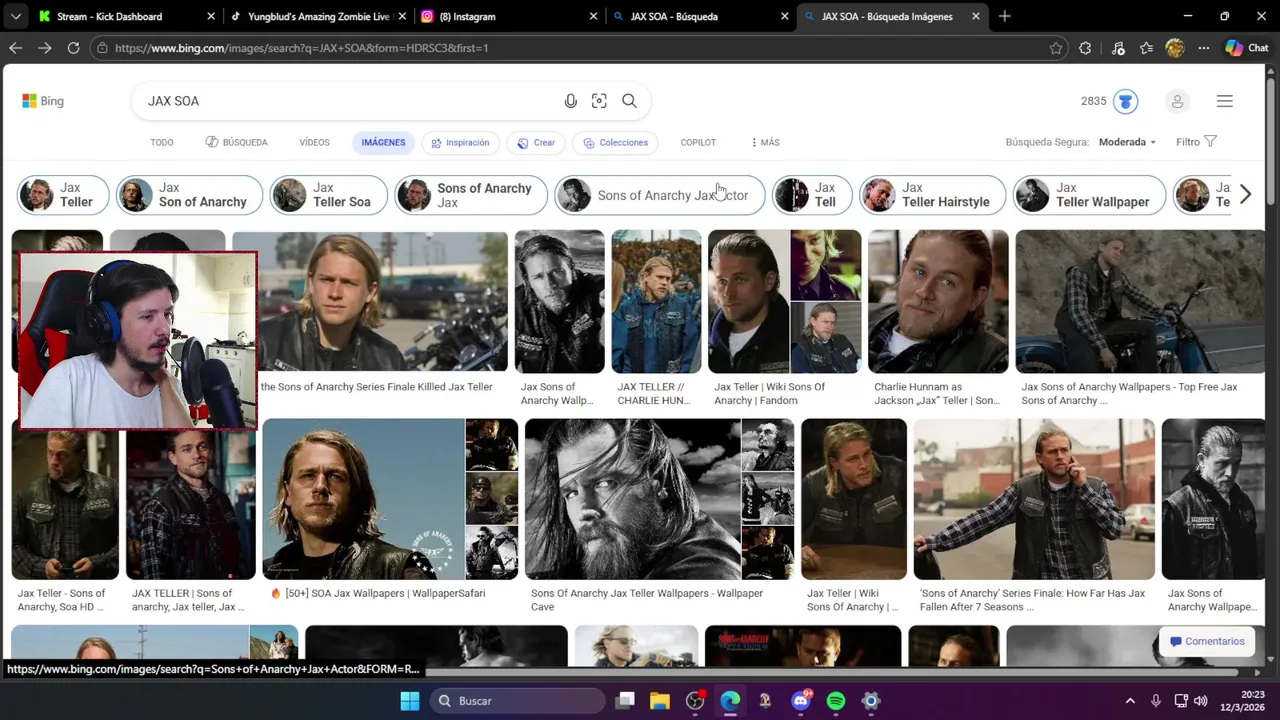Viewport: 1280px width, 720px height.
Task: Open File Explorer from taskbar
Action: (x=660, y=701)
